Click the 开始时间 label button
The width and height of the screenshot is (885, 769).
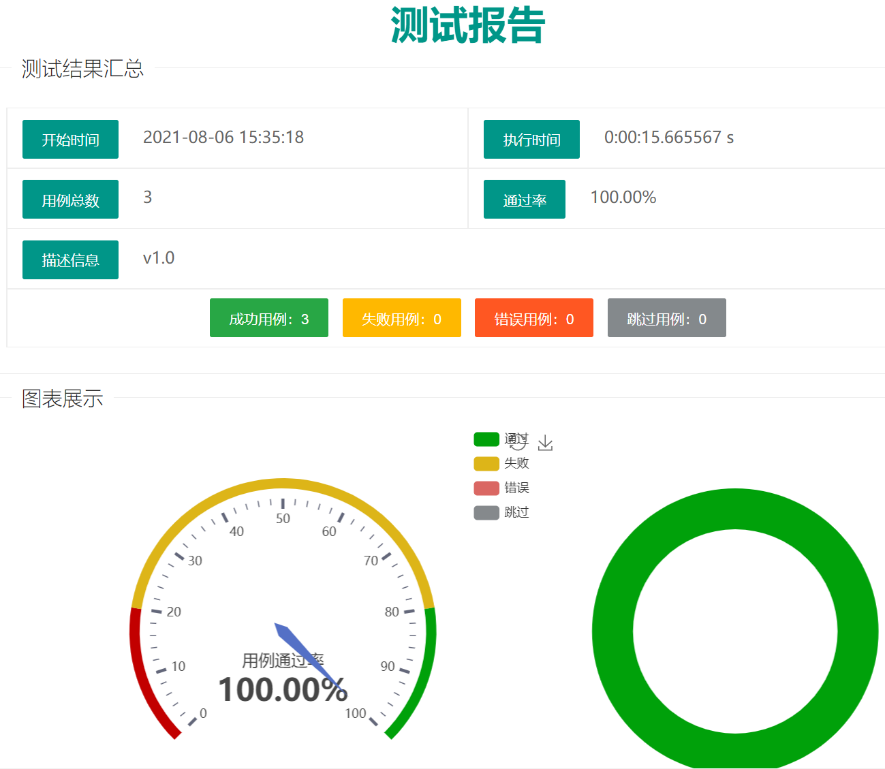(x=70, y=139)
